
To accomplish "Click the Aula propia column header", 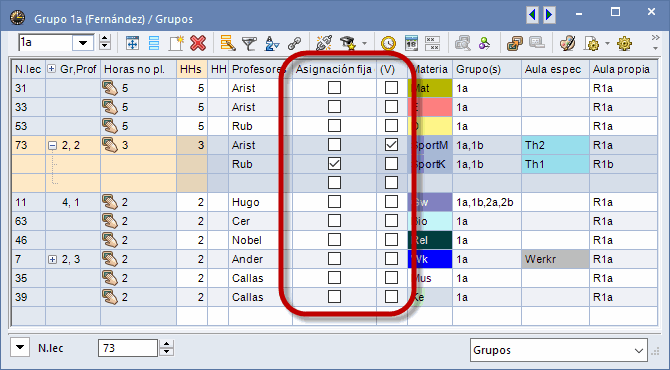I will (623, 69).
